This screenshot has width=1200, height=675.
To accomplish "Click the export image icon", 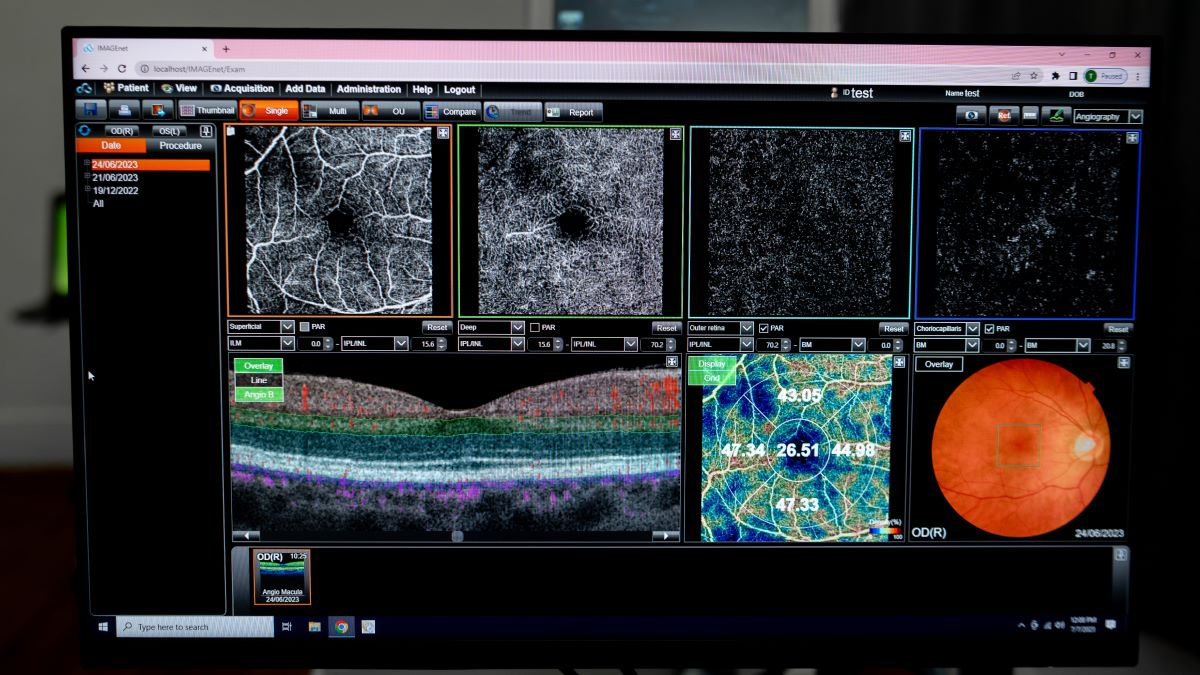I will point(158,111).
